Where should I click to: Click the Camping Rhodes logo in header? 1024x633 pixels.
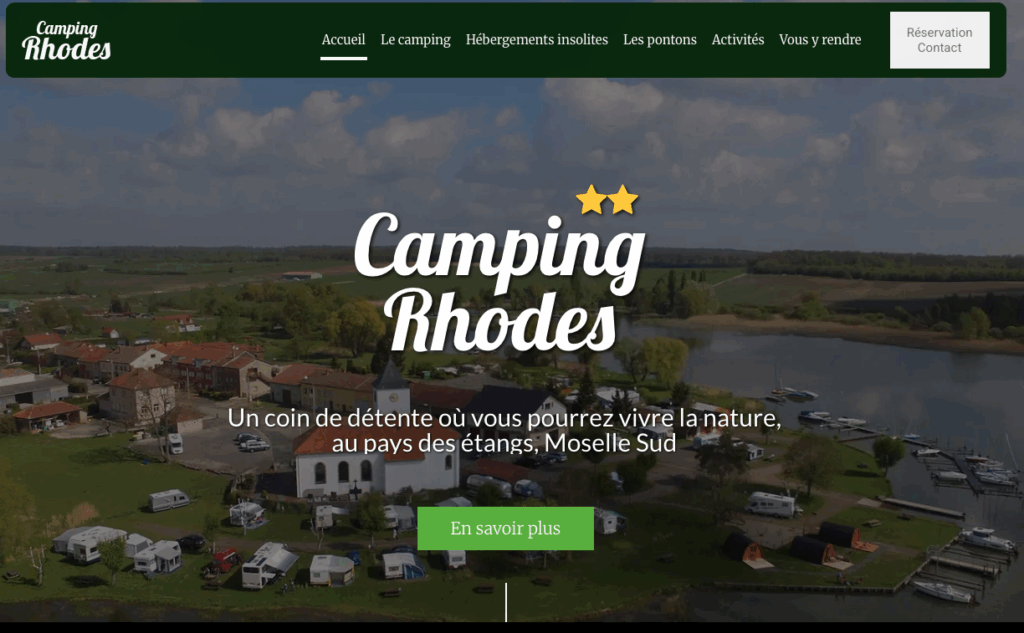point(67,41)
